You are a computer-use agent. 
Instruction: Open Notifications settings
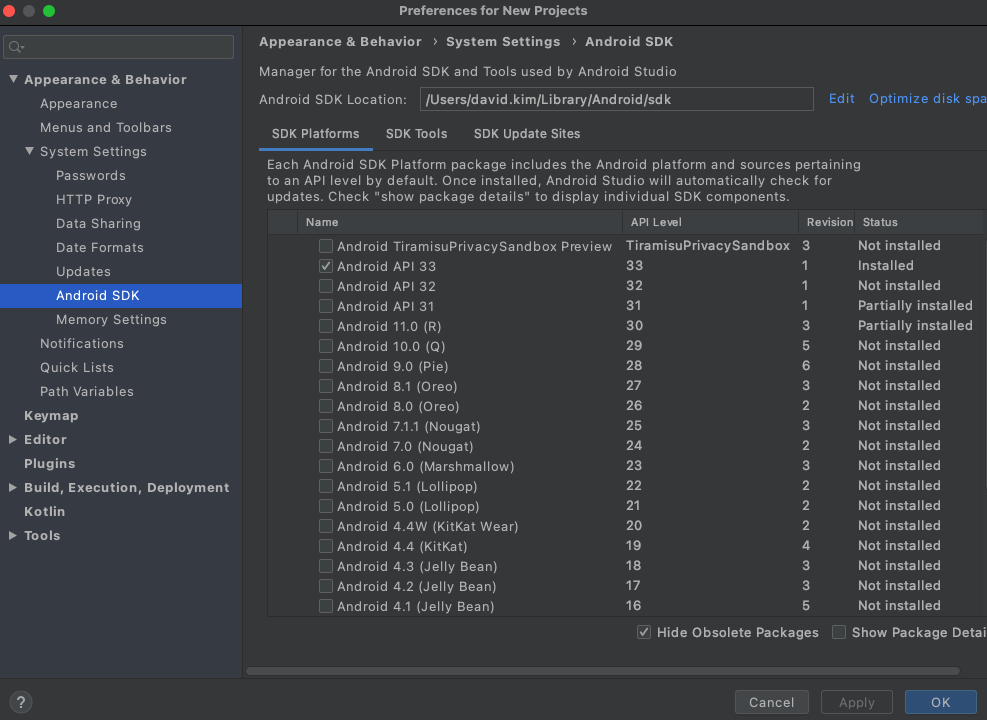click(82, 343)
